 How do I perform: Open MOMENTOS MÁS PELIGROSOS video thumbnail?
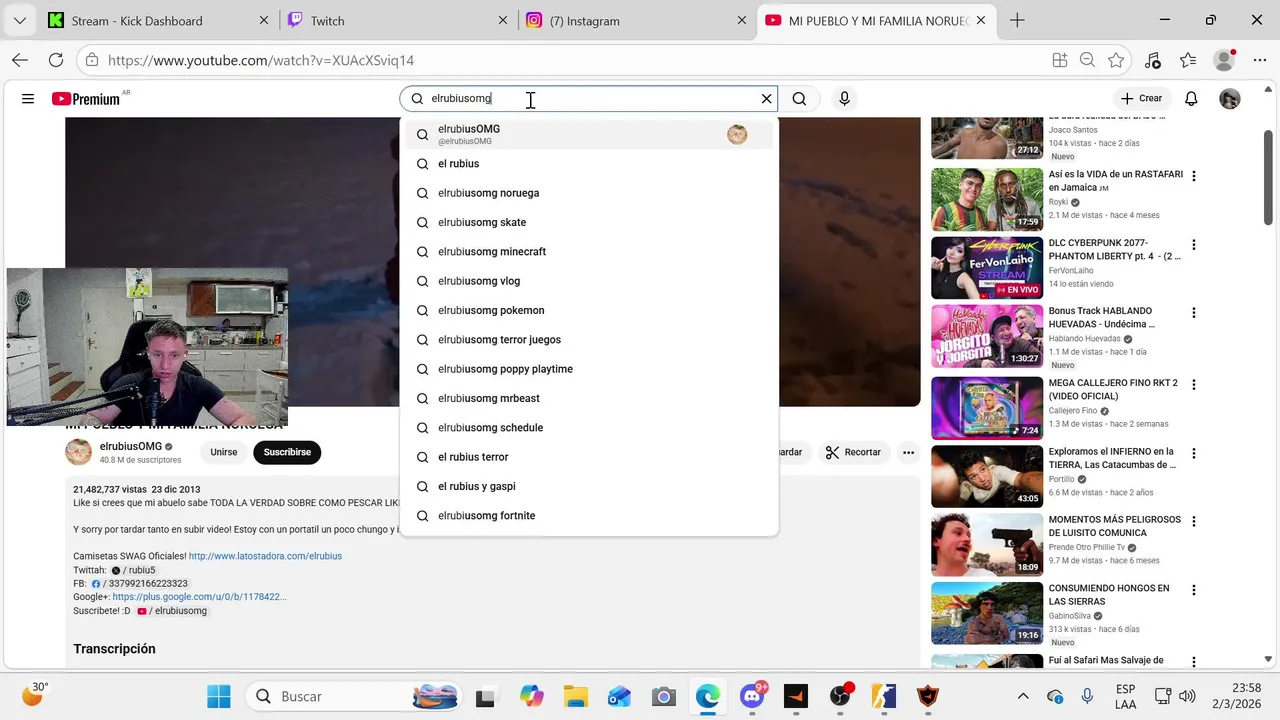[987, 544]
